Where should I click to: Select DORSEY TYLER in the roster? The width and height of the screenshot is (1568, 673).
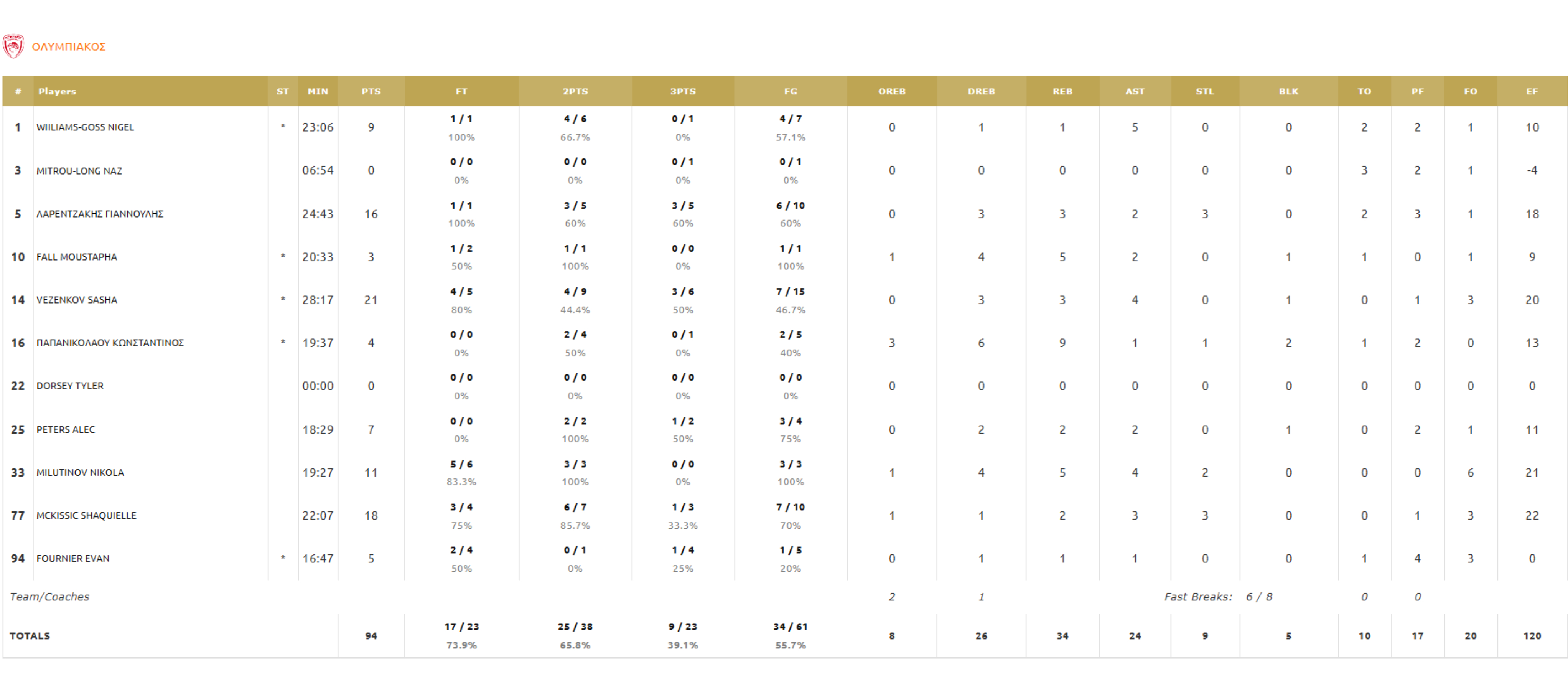pyautogui.click(x=70, y=386)
